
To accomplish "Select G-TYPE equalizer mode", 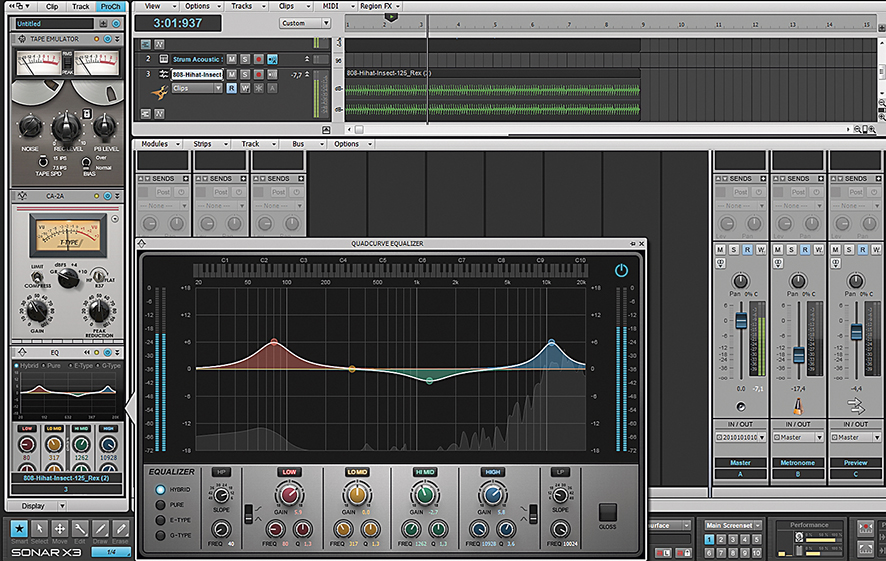I will (160, 535).
